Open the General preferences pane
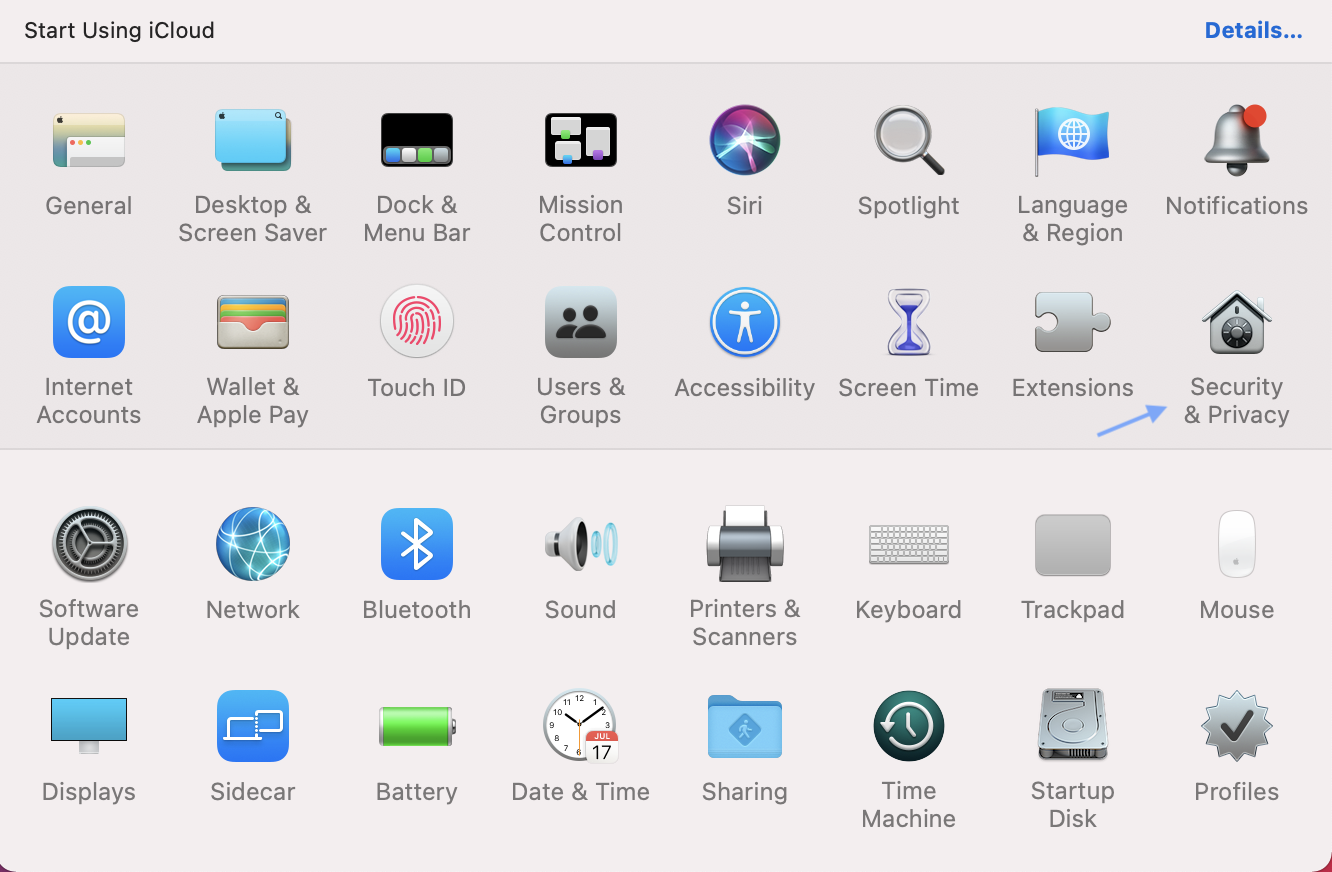 click(x=89, y=140)
